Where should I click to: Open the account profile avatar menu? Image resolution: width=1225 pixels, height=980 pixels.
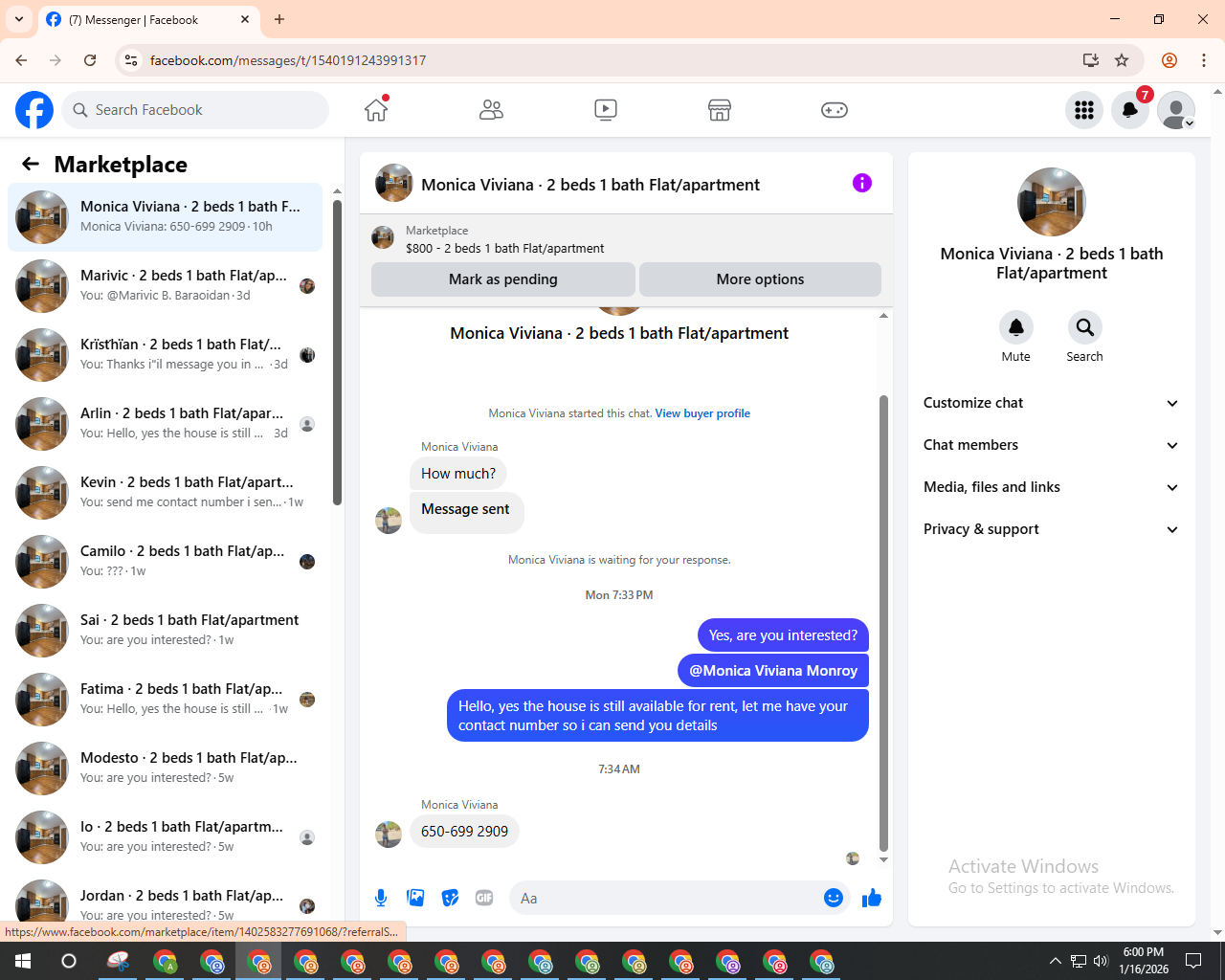pos(1176,110)
